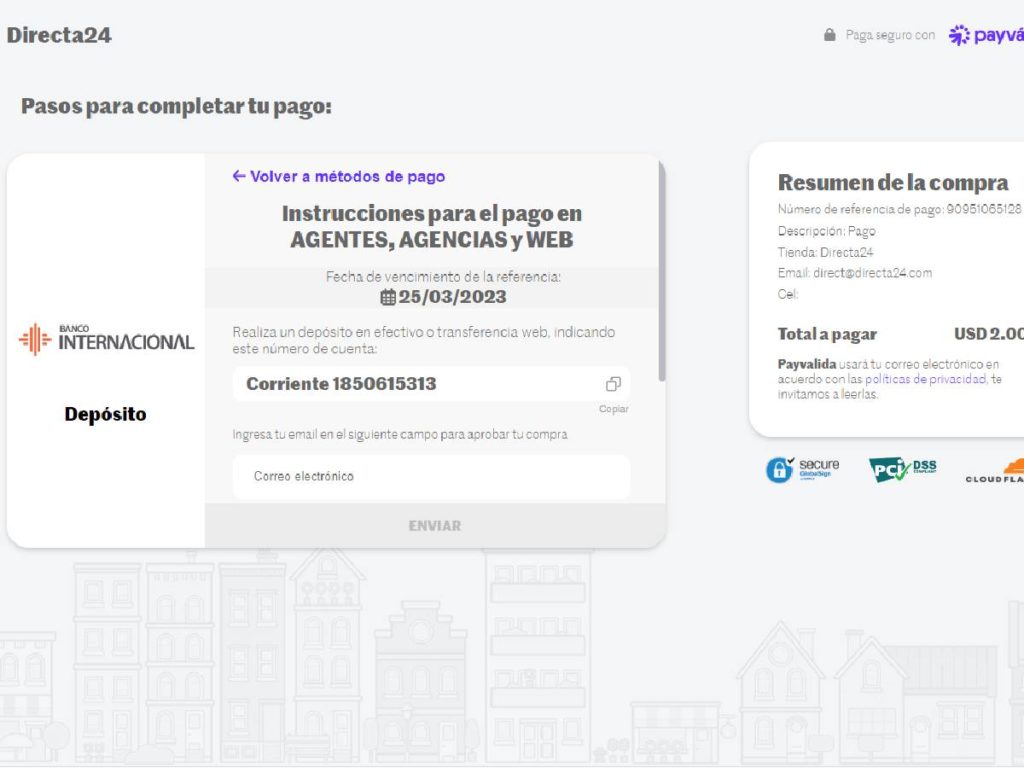1024x768 pixels.
Task: Click the Banco Internacional logo
Action: [106, 339]
